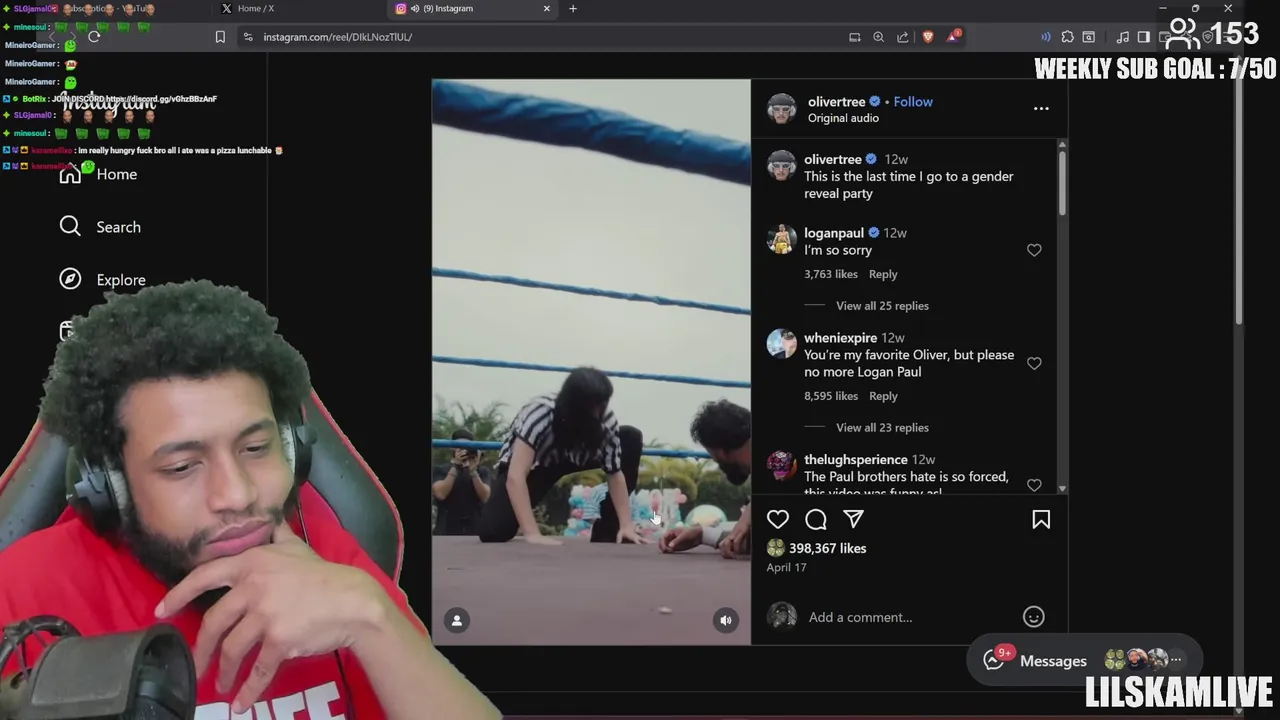
Task: Open the browser extensions puzzle icon
Action: tap(1067, 37)
